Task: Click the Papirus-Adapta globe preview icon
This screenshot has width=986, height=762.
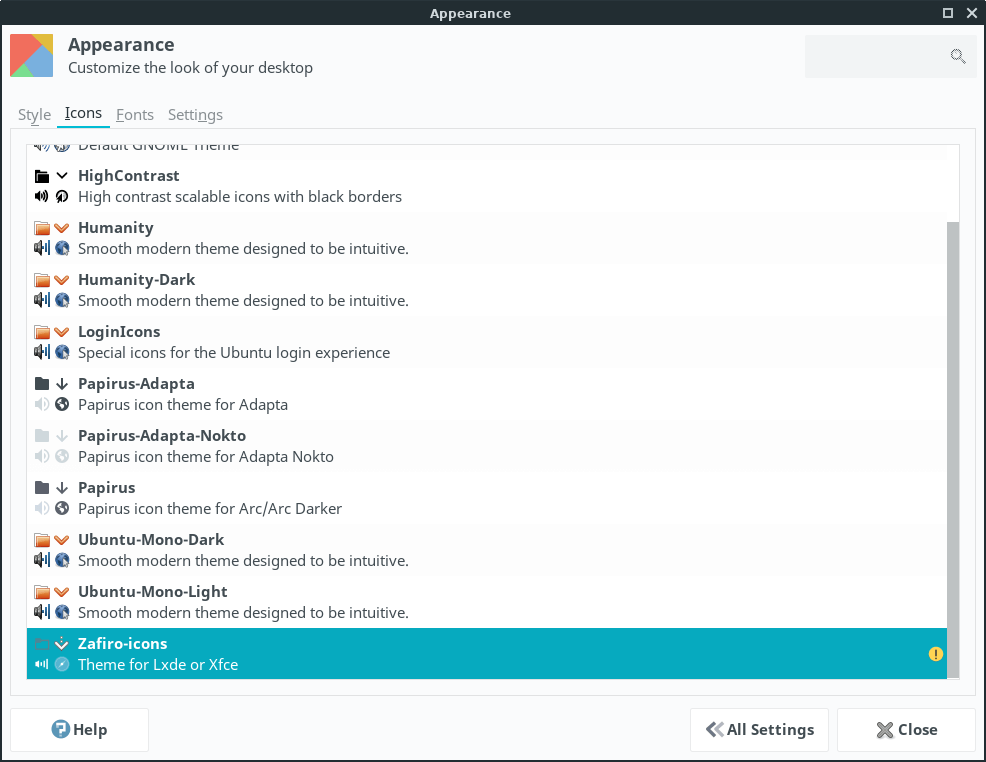Action: coord(62,404)
